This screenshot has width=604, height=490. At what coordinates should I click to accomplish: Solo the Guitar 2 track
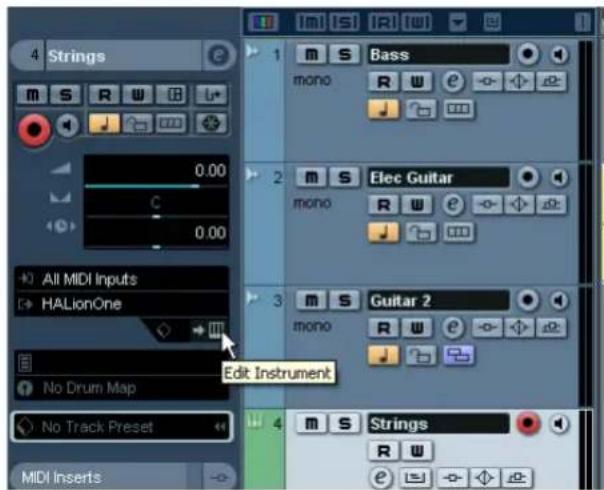tap(345, 300)
